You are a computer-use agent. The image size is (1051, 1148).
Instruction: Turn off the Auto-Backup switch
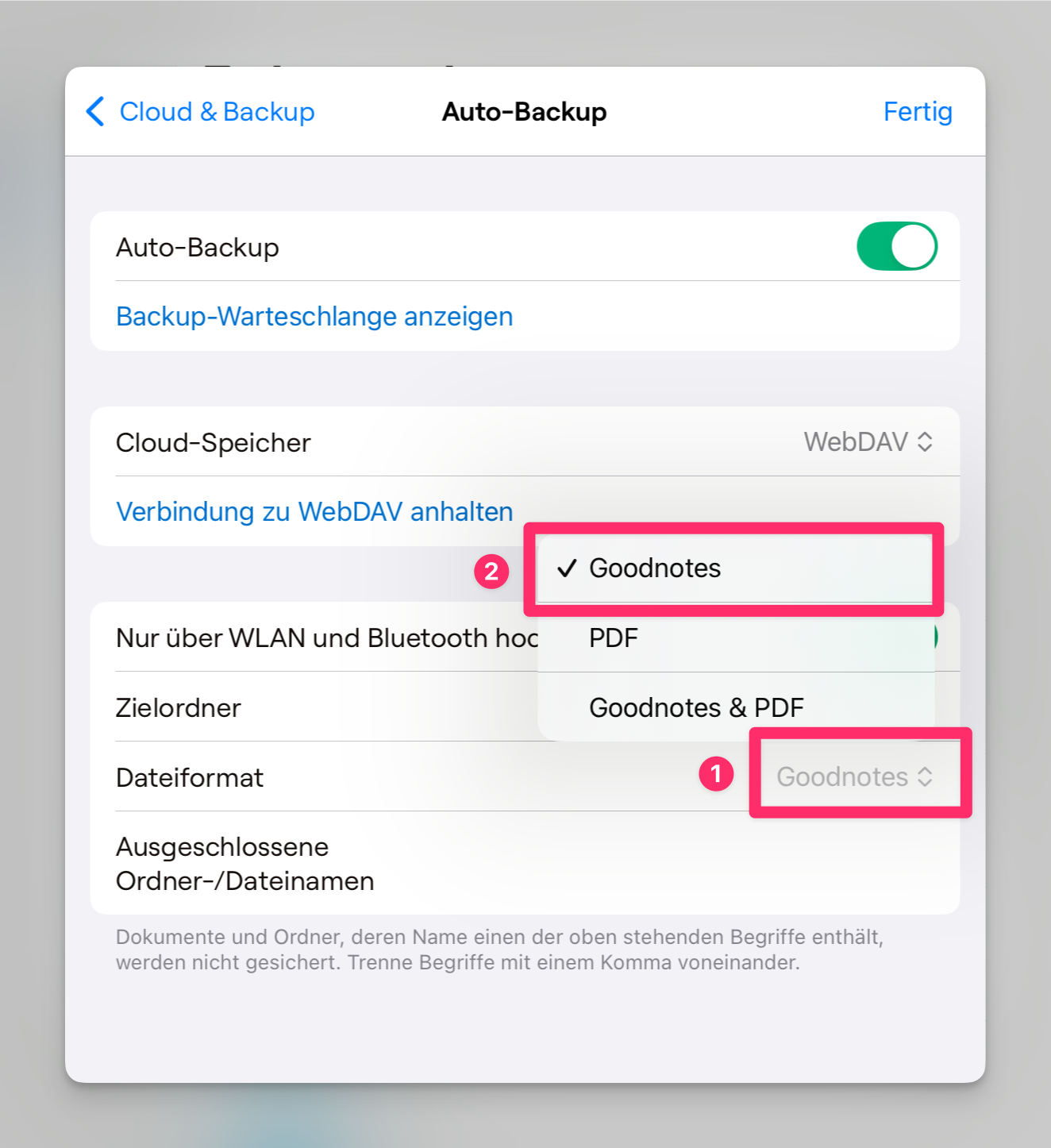point(897,246)
